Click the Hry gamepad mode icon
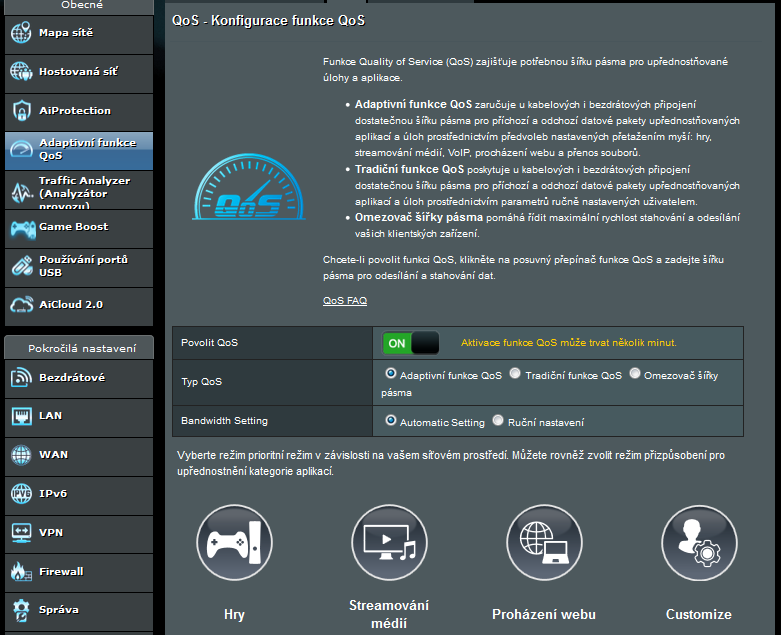This screenshot has height=635, width=781. (x=234, y=543)
